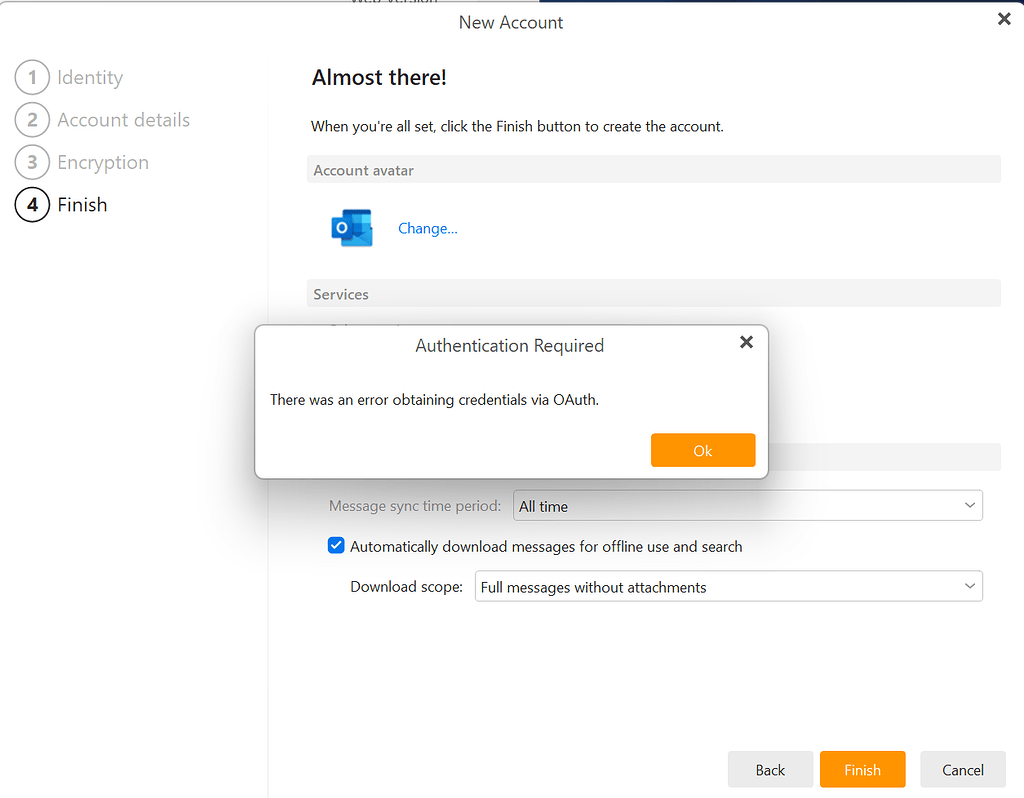The width and height of the screenshot is (1024, 798).
Task: Open the Message sync time period dropdown
Action: click(x=747, y=506)
